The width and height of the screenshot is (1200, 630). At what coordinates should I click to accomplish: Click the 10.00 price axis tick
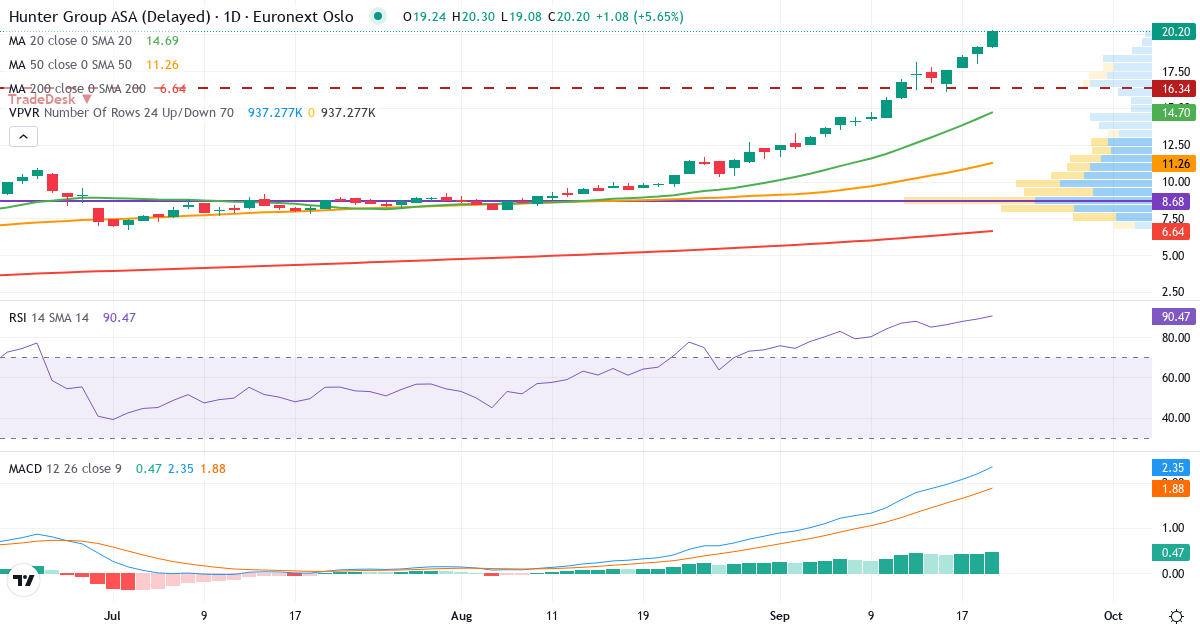tap(1176, 182)
